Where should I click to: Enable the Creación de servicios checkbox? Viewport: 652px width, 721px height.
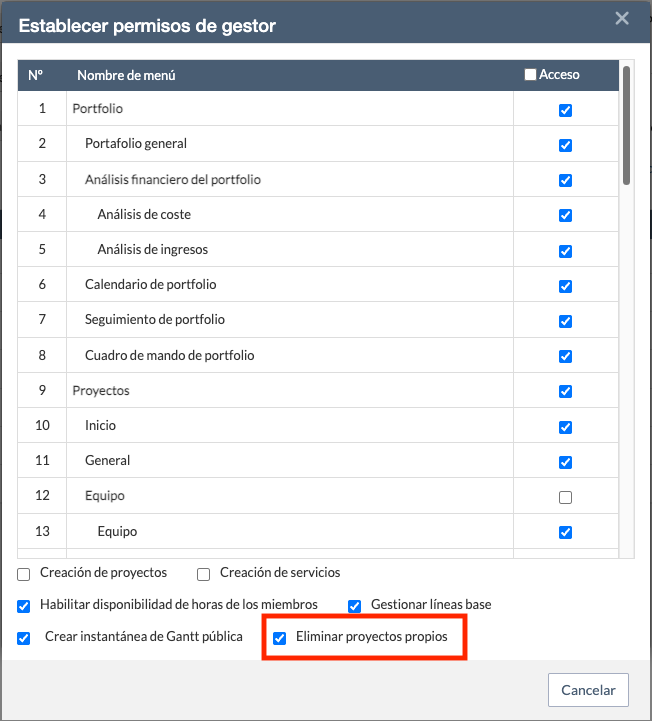point(204,574)
